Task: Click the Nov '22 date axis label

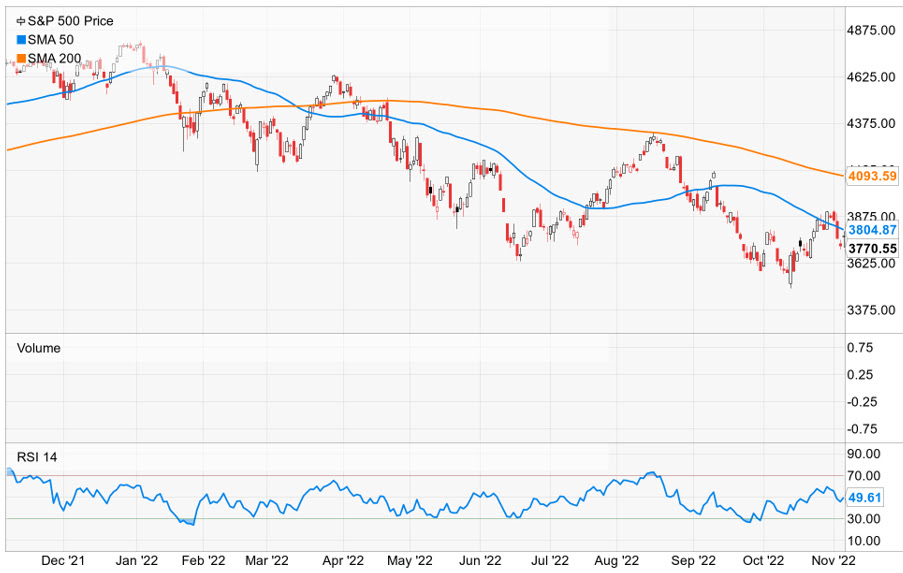Action: pos(833,560)
